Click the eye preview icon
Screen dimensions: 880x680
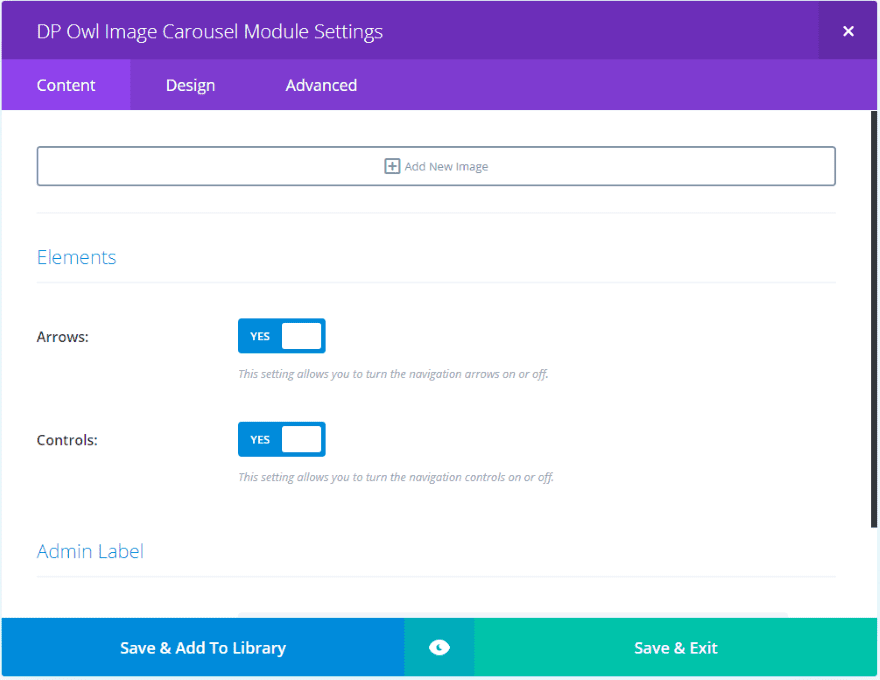tap(439, 648)
